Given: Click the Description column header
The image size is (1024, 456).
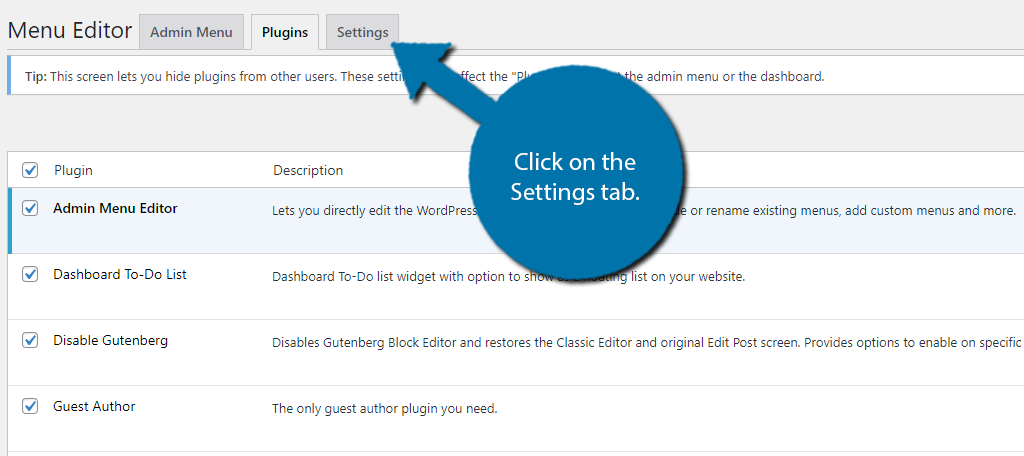Looking at the screenshot, I should (308, 170).
